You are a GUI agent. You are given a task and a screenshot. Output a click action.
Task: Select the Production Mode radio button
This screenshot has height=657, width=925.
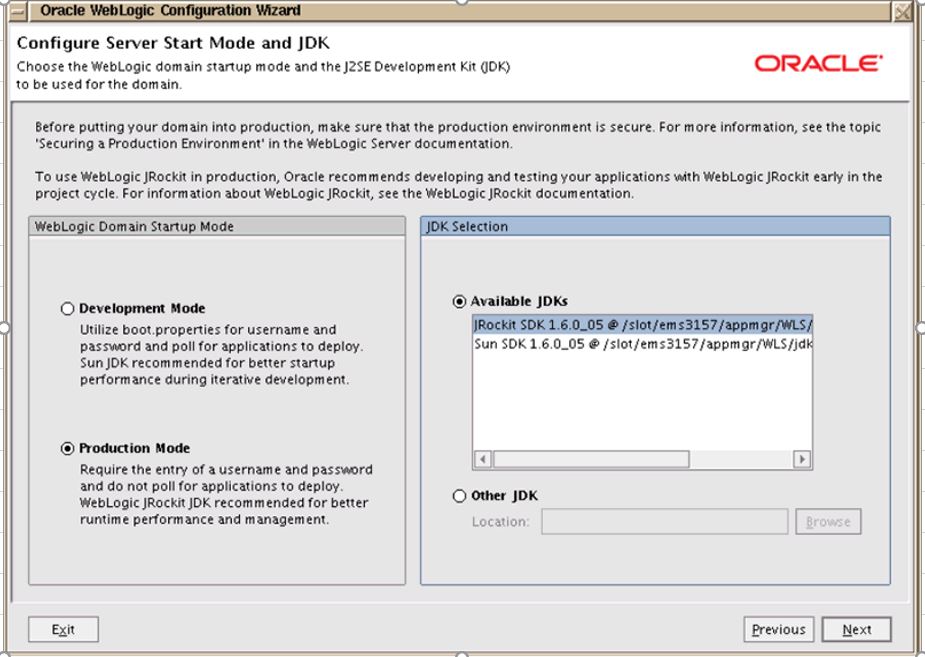click(67, 449)
